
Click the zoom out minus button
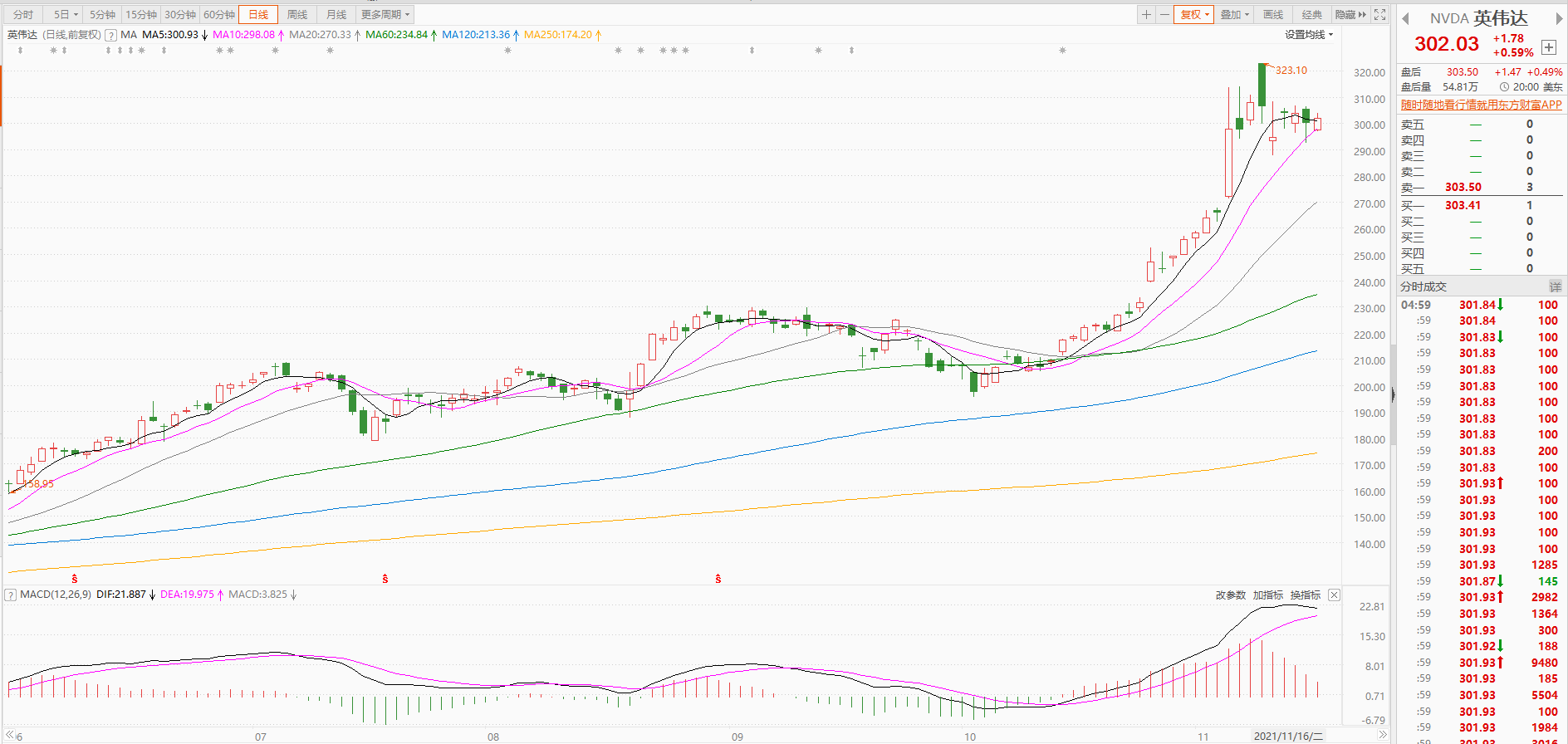[x=1164, y=15]
